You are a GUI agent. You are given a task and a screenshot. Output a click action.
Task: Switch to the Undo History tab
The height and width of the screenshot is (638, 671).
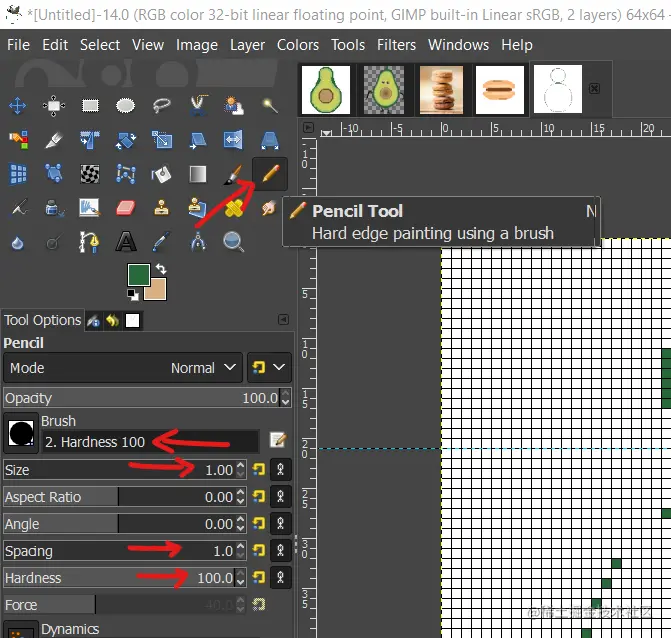[113, 320]
